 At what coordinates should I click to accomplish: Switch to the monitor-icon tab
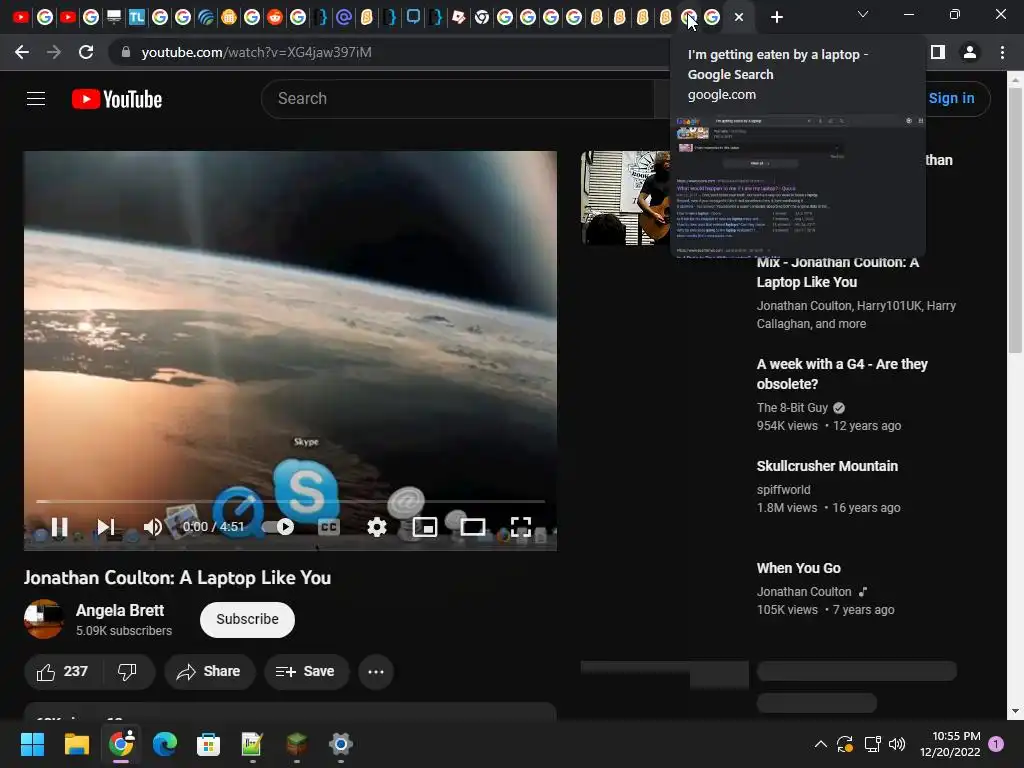[x=114, y=18]
